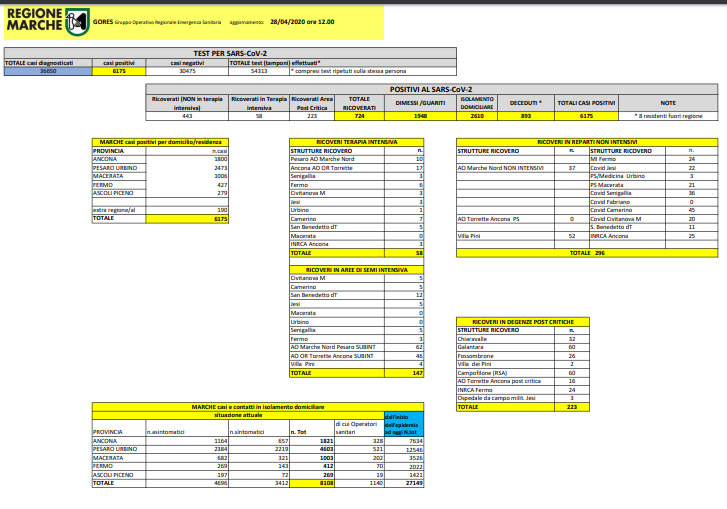The image size is (727, 509).
Task: Click the note '8 residenti fuori regione'
Action: (x=669, y=116)
